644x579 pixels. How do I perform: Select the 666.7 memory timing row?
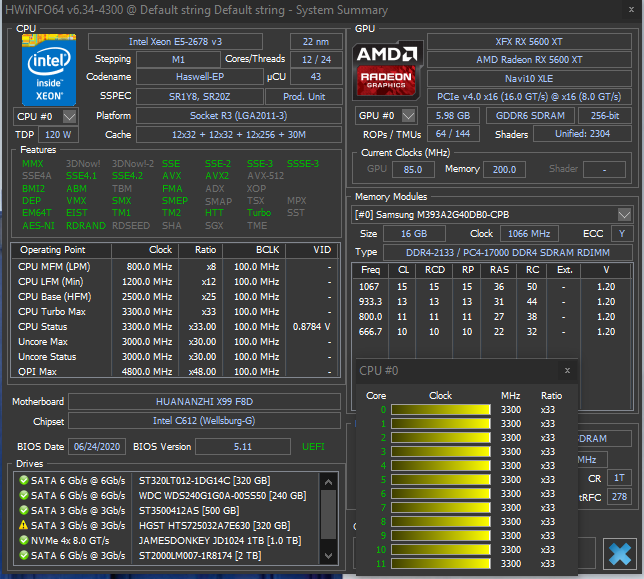tap(492, 331)
